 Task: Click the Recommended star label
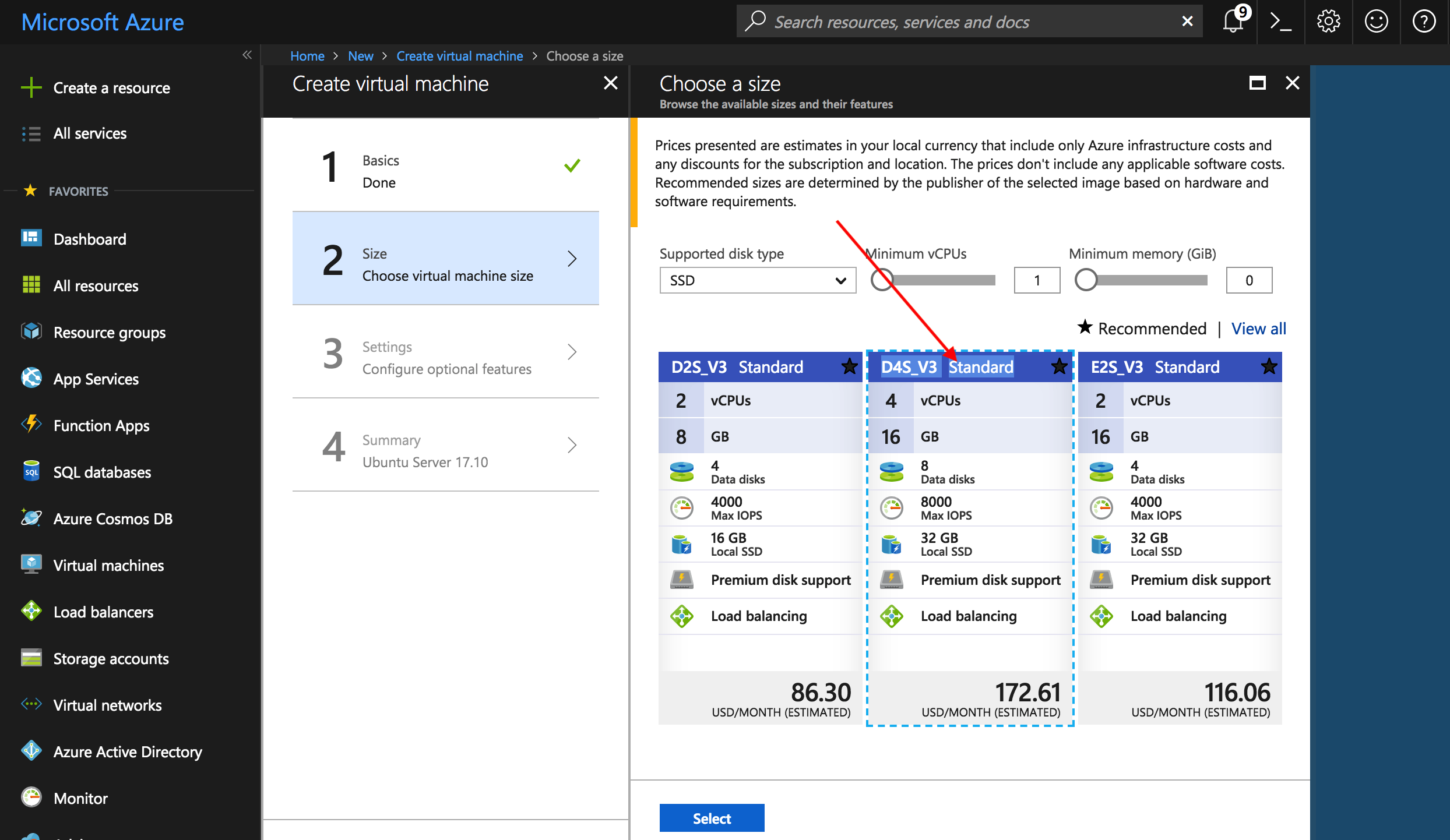1142,329
